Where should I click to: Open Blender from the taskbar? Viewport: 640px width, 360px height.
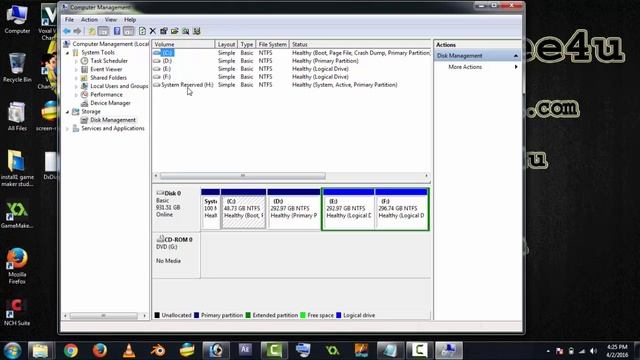pyautogui.click(x=158, y=350)
